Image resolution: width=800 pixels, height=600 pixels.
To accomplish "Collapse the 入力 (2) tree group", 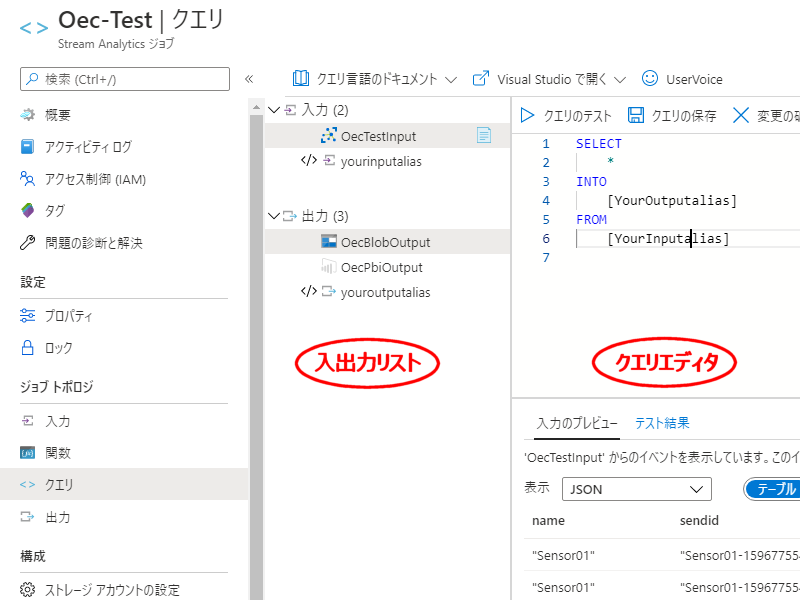I will (x=275, y=109).
